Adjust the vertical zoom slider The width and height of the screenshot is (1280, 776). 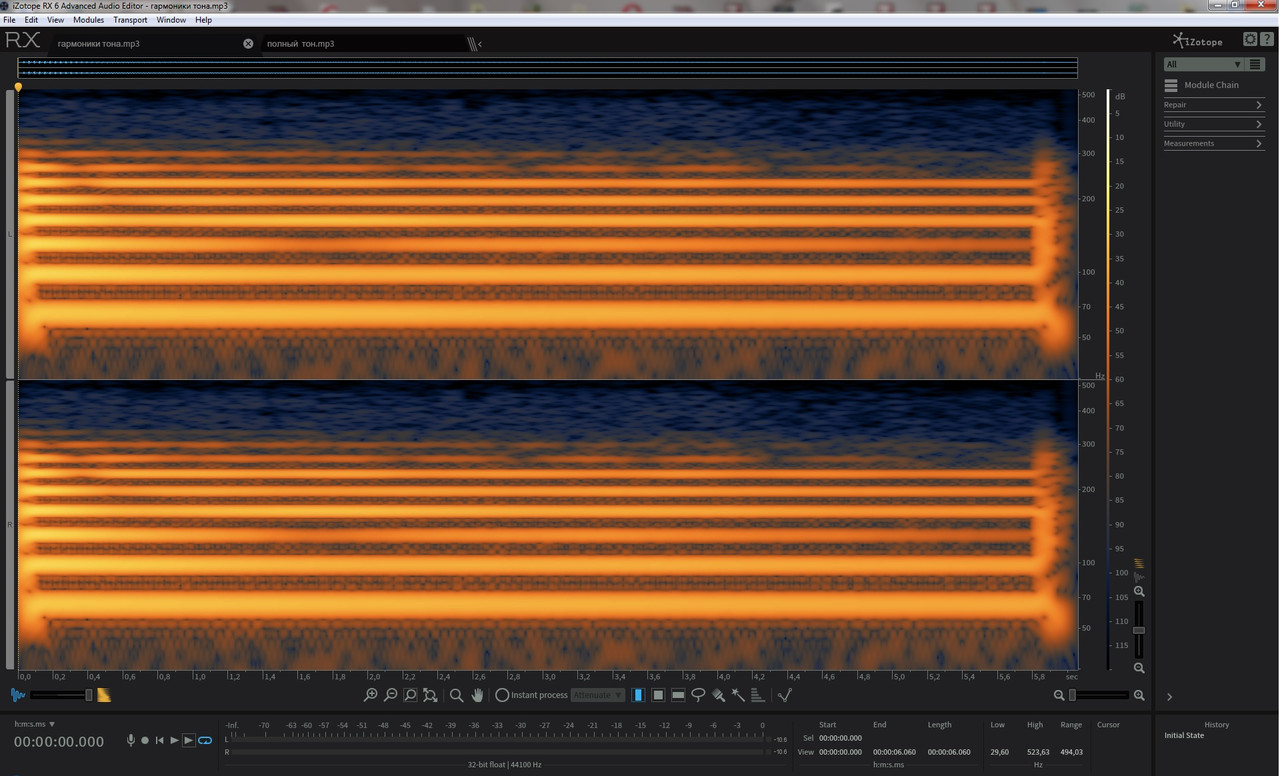pos(1138,630)
